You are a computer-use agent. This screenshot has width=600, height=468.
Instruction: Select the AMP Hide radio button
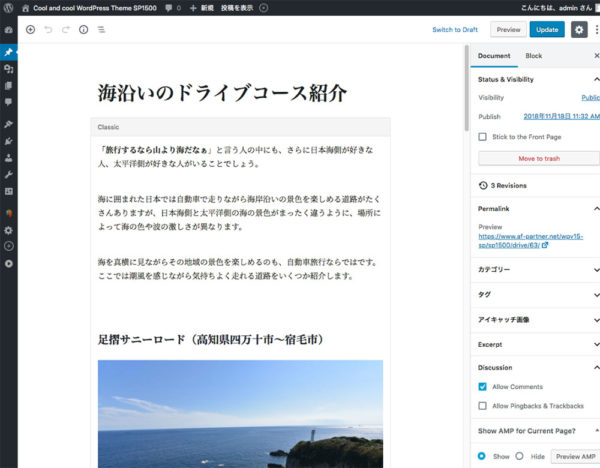coord(519,456)
